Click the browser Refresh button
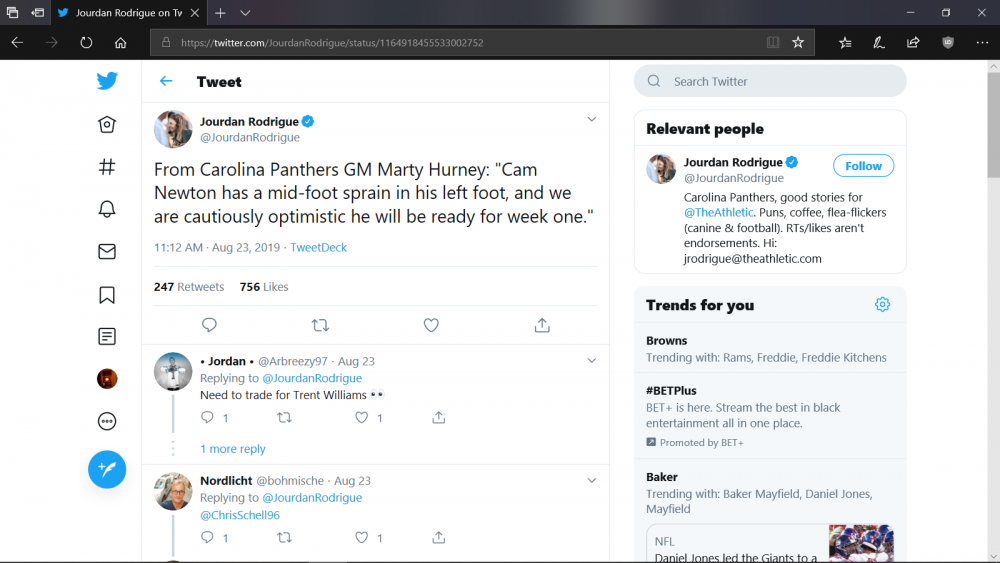Image resolution: width=1000 pixels, height=563 pixels. click(86, 43)
